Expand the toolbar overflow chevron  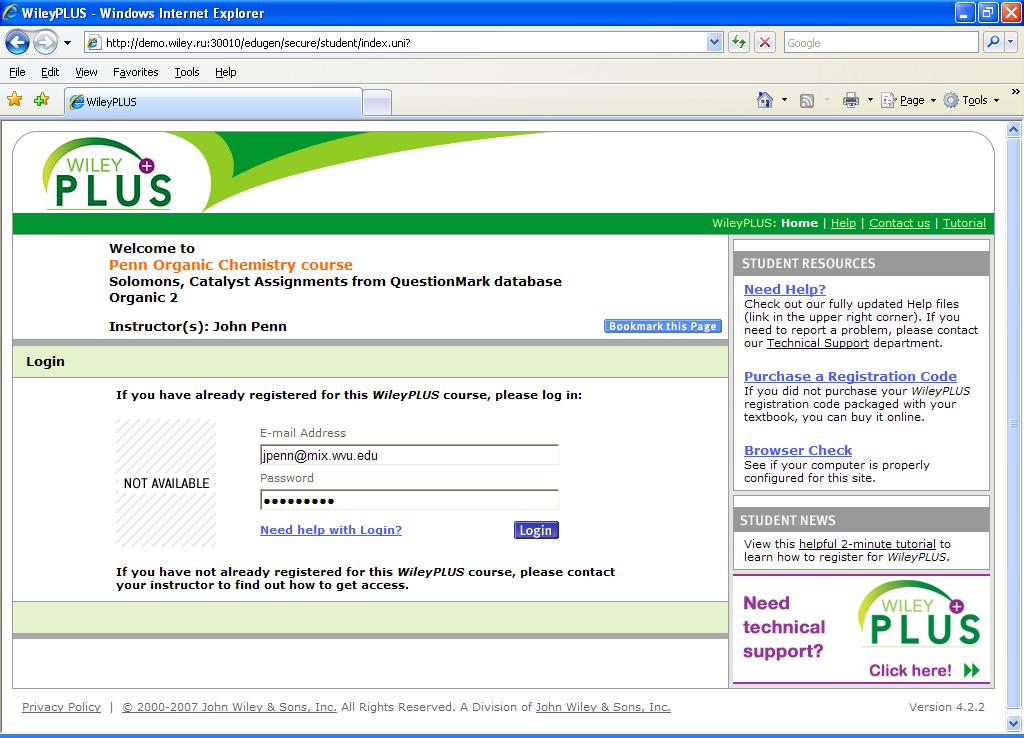1015,92
